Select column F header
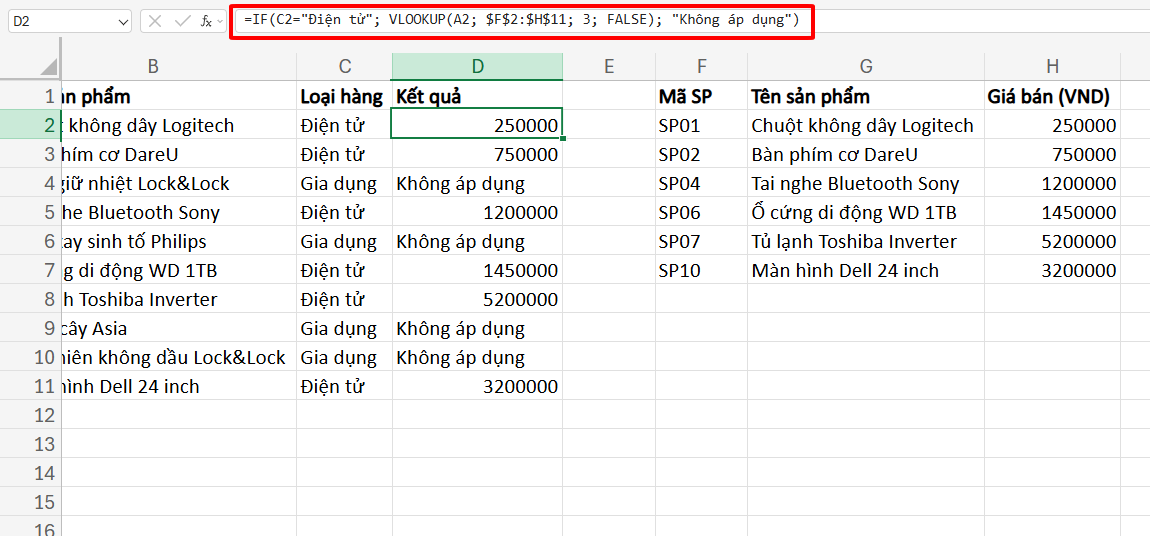This screenshot has height=536, width=1150. [701, 66]
